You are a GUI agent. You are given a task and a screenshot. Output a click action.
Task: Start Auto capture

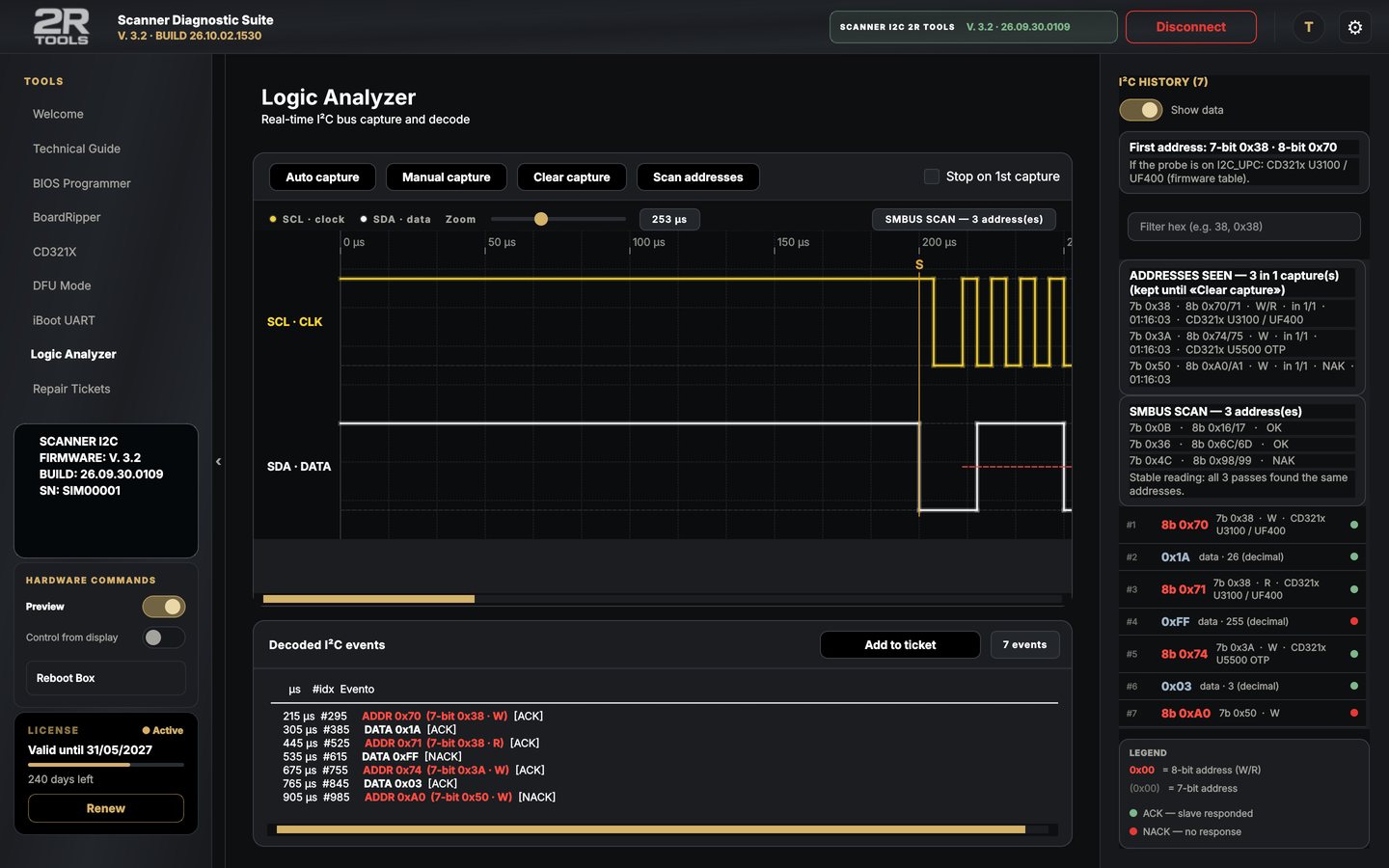coord(322,177)
